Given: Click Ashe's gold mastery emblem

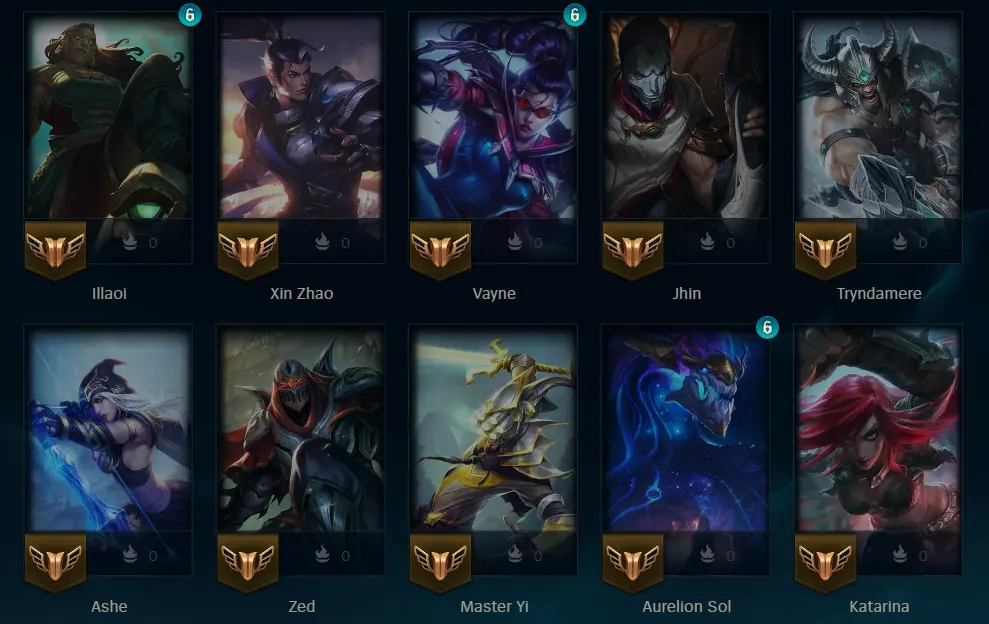Looking at the screenshot, I should (x=56, y=563).
